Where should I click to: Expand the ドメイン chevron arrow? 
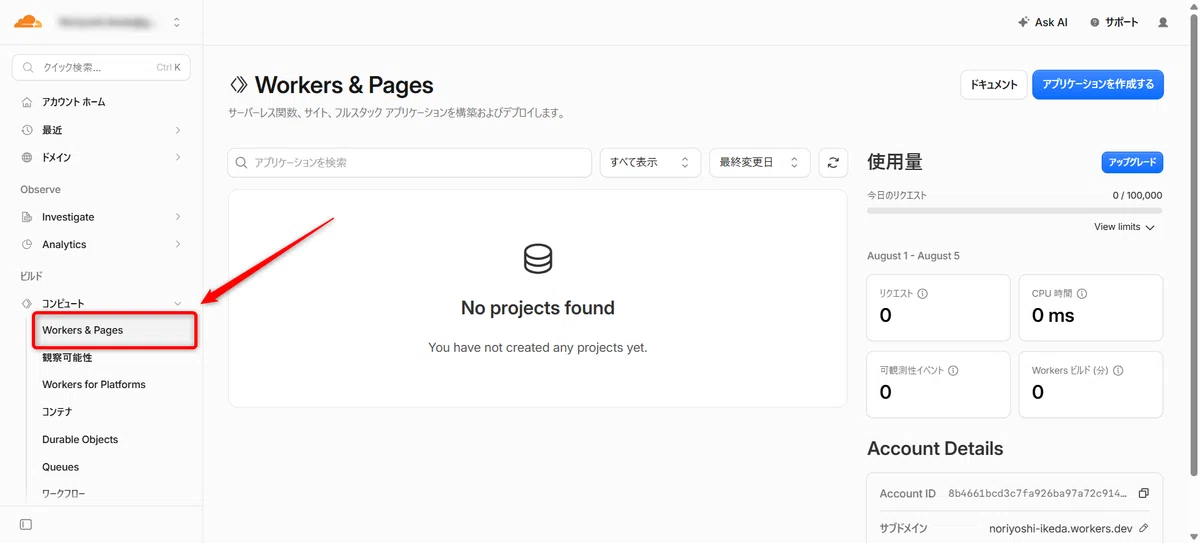(x=178, y=157)
